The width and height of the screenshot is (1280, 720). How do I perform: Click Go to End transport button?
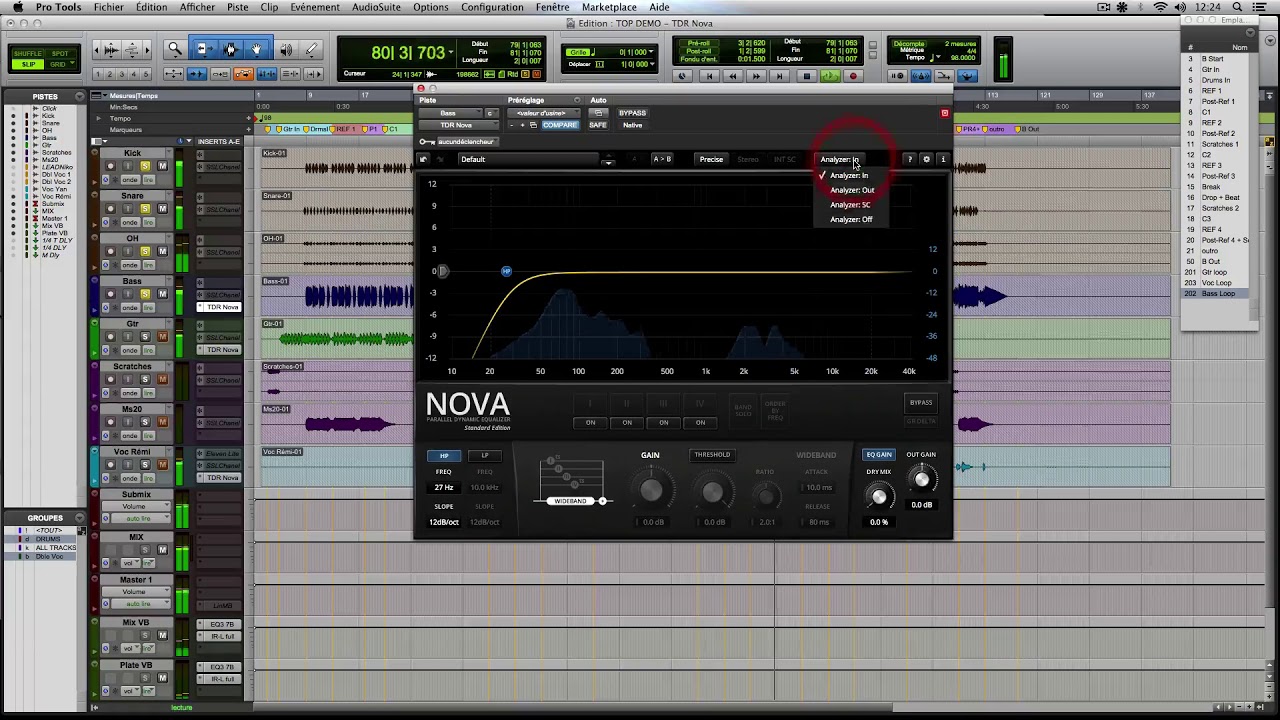(781, 76)
